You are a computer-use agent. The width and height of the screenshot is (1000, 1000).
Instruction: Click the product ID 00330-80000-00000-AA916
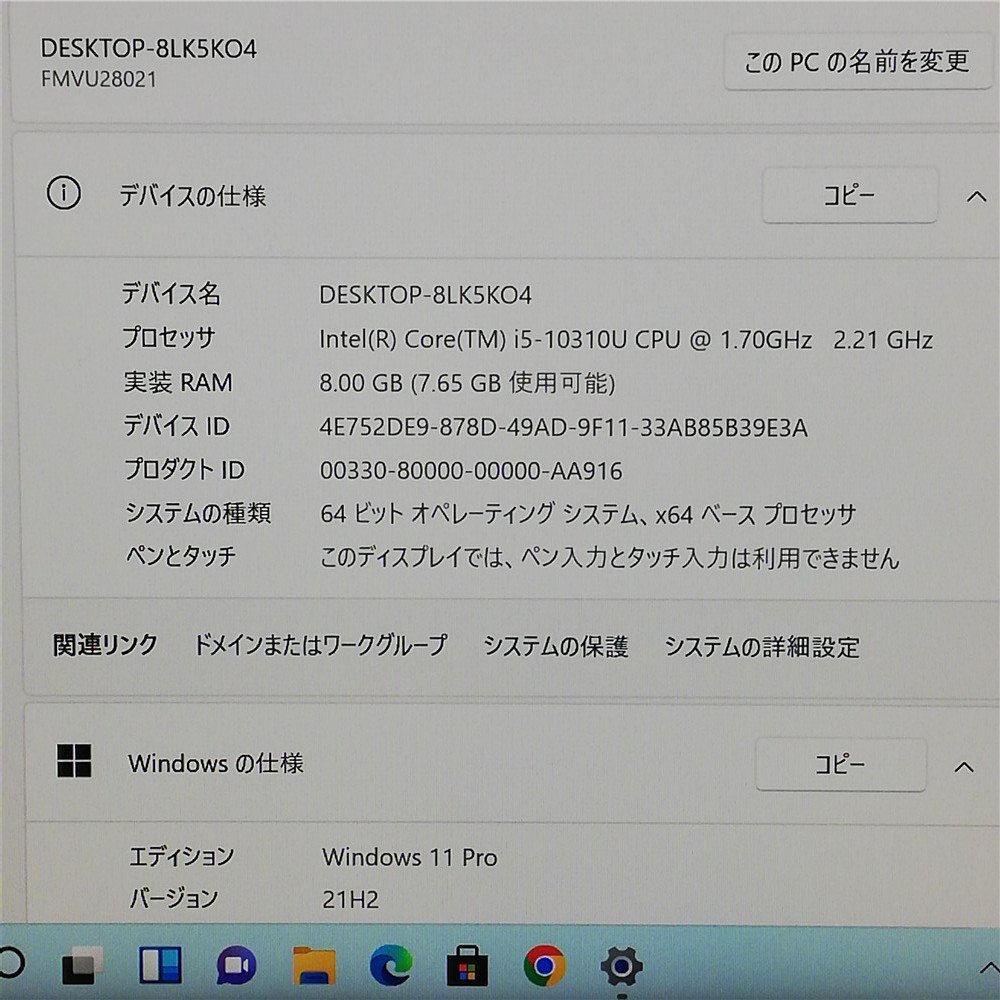pos(471,471)
